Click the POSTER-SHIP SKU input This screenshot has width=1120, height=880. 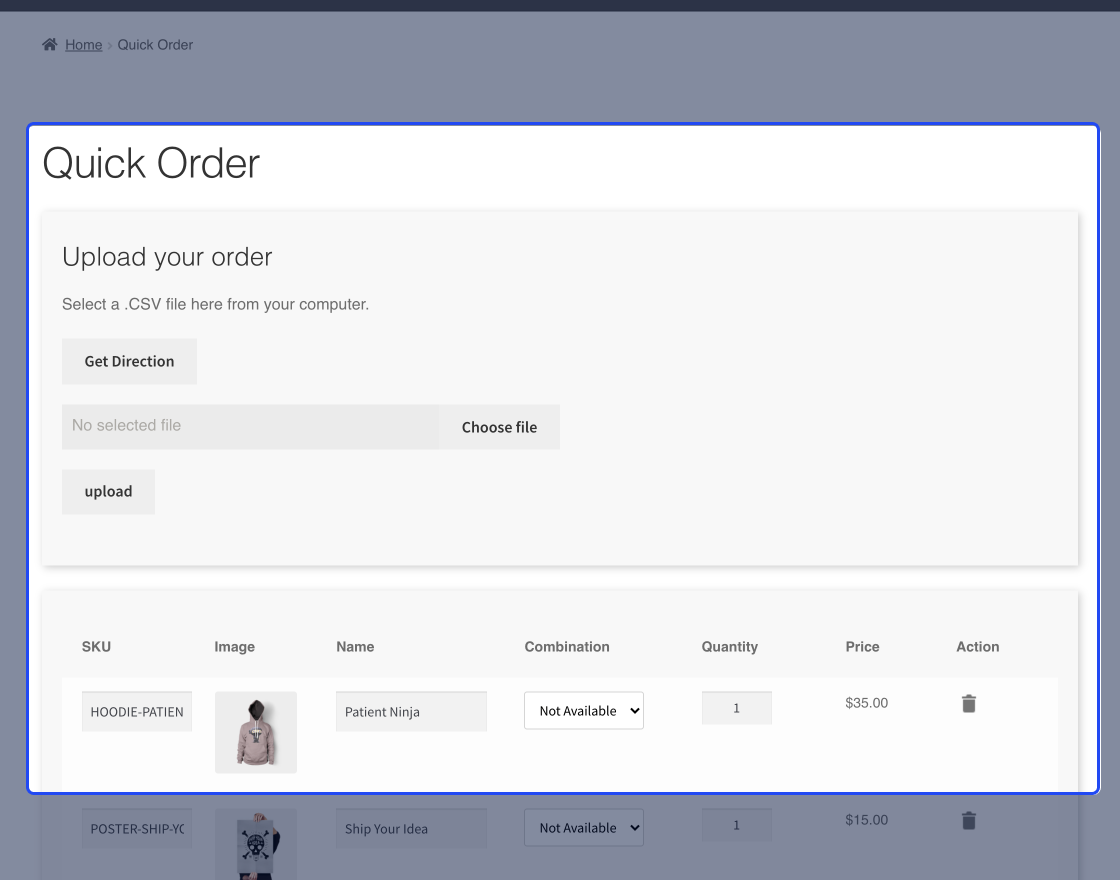point(136,827)
